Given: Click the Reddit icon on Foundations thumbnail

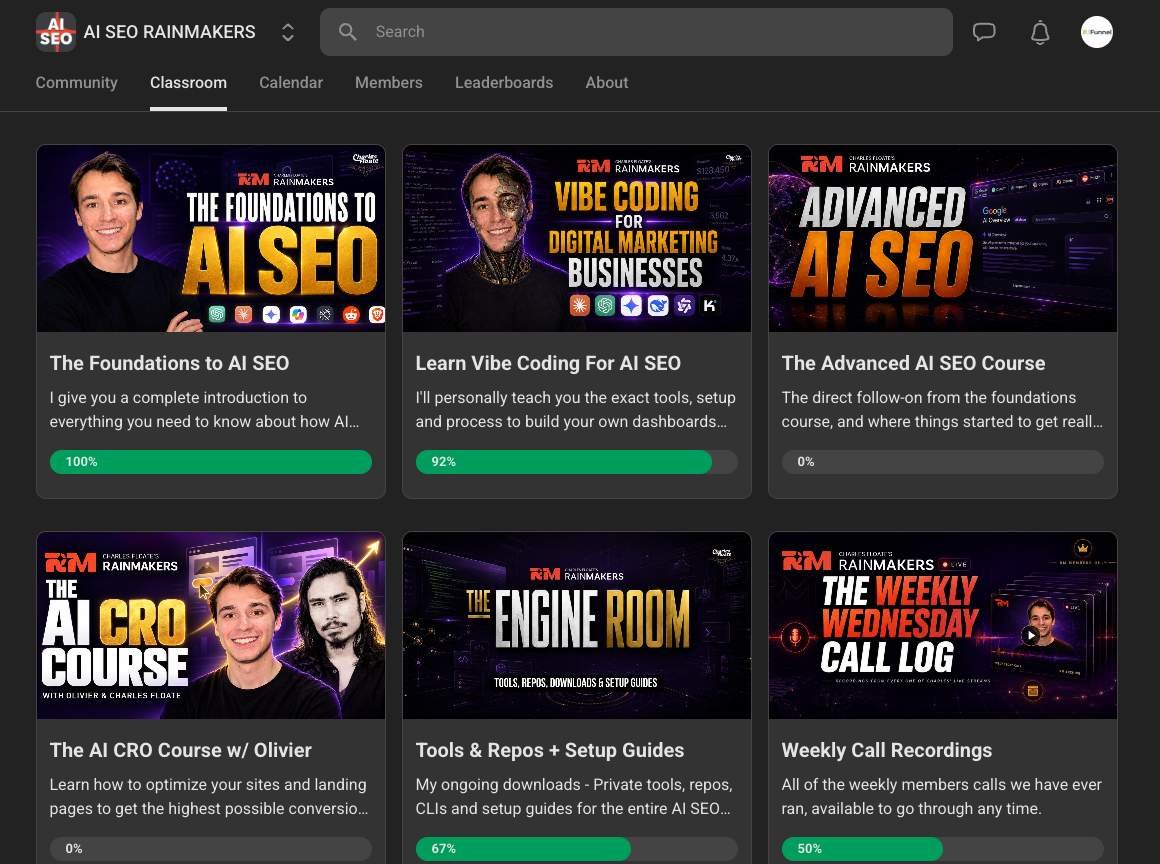Looking at the screenshot, I should coord(351,314).
